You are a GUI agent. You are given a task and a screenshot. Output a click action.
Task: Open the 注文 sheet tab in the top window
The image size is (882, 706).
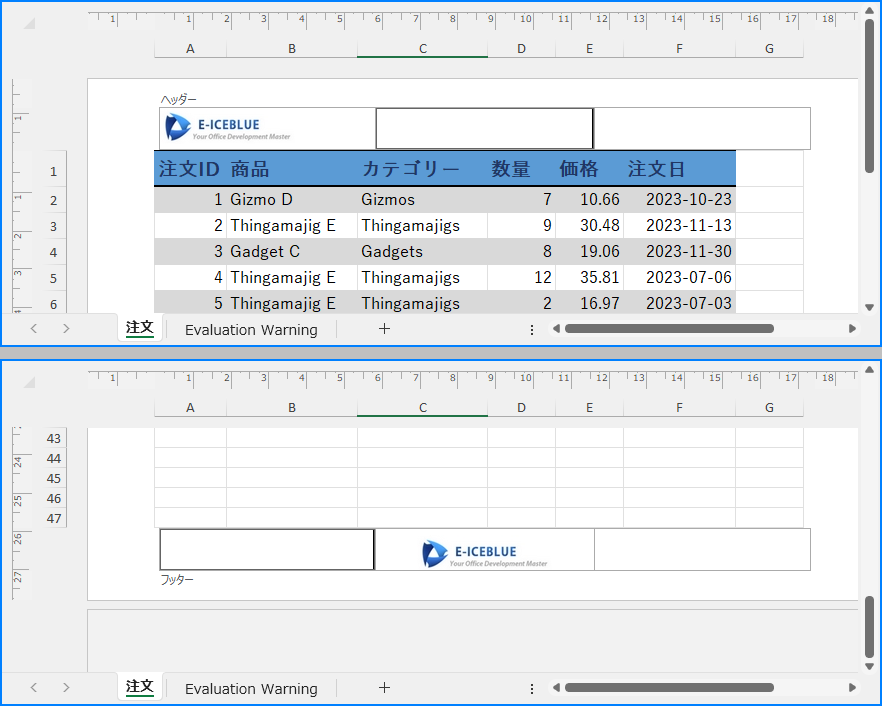140,328
